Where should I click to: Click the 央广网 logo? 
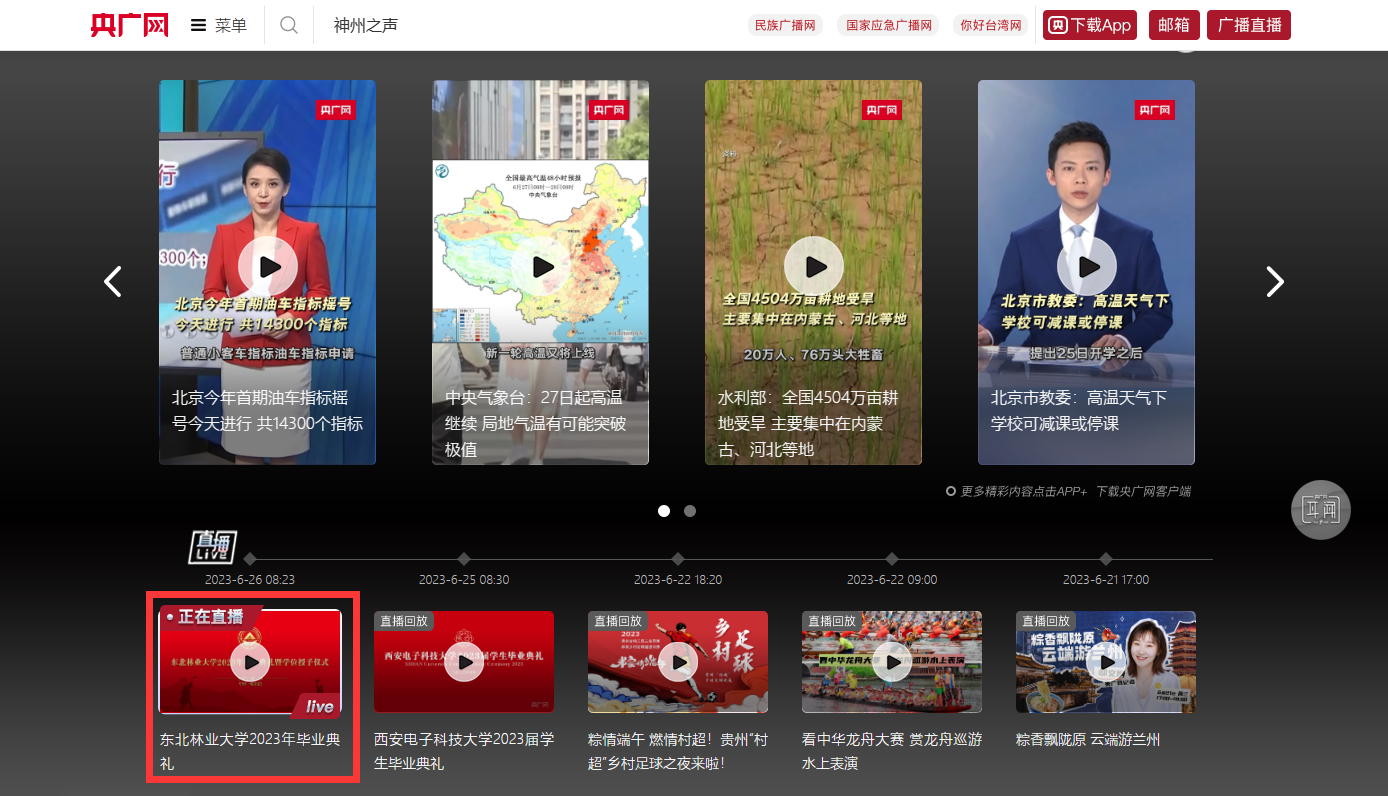[128, 25]
